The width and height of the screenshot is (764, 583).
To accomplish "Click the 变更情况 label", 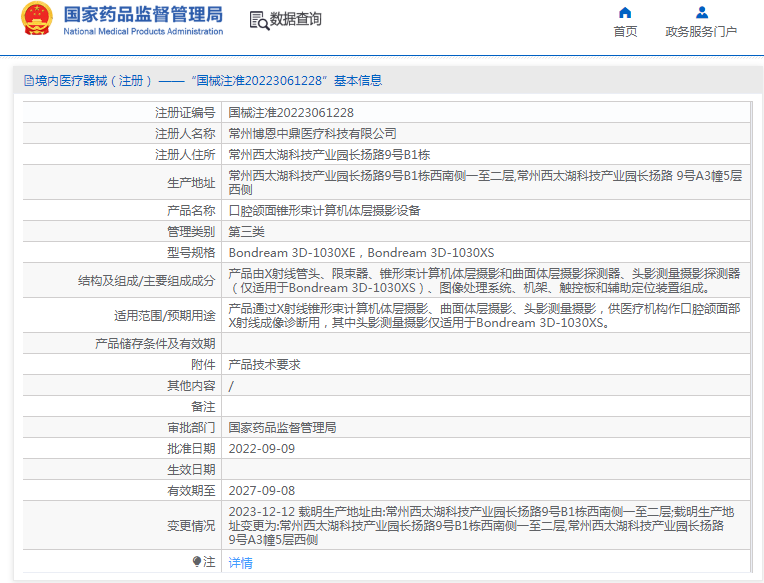I will click(x=191, y=526).
